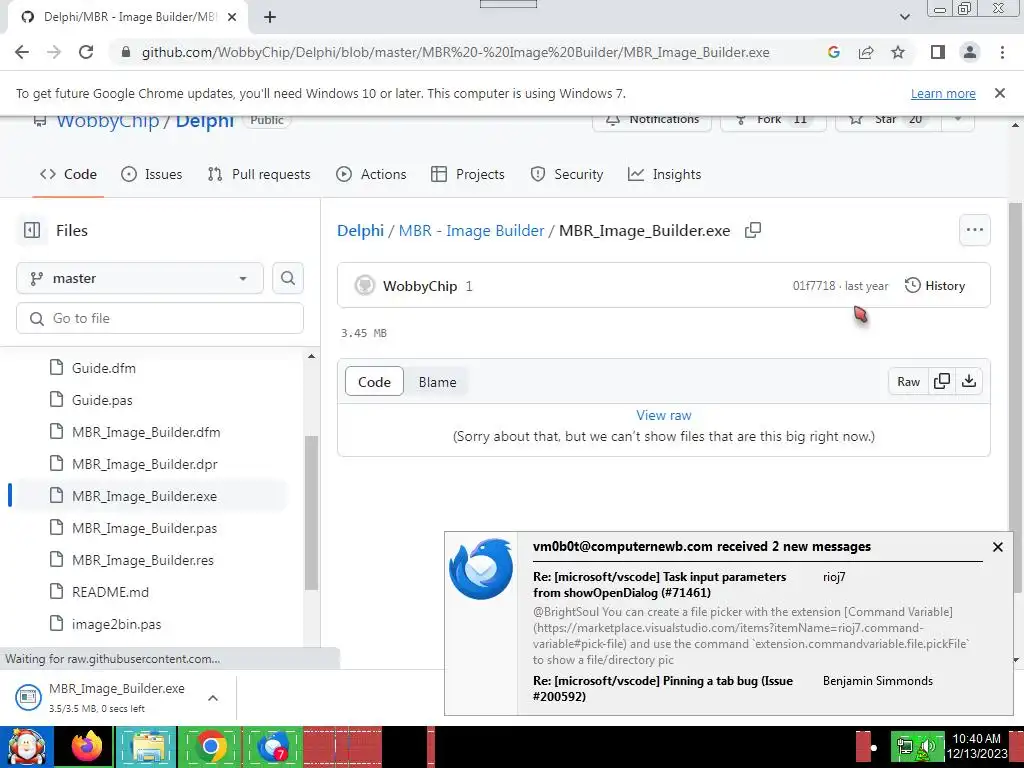The height and width of the screenshot is (768, 1024).
Task: View file History
Action: [x=935, y=285]
